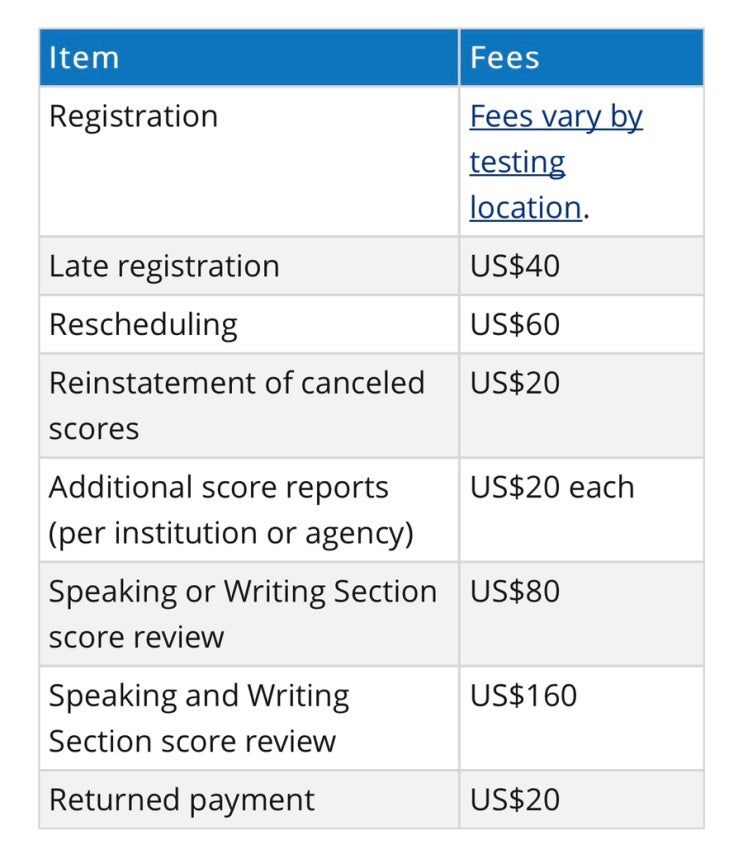Select 'Speaking and Writing Section' review label

click(199, 695)
